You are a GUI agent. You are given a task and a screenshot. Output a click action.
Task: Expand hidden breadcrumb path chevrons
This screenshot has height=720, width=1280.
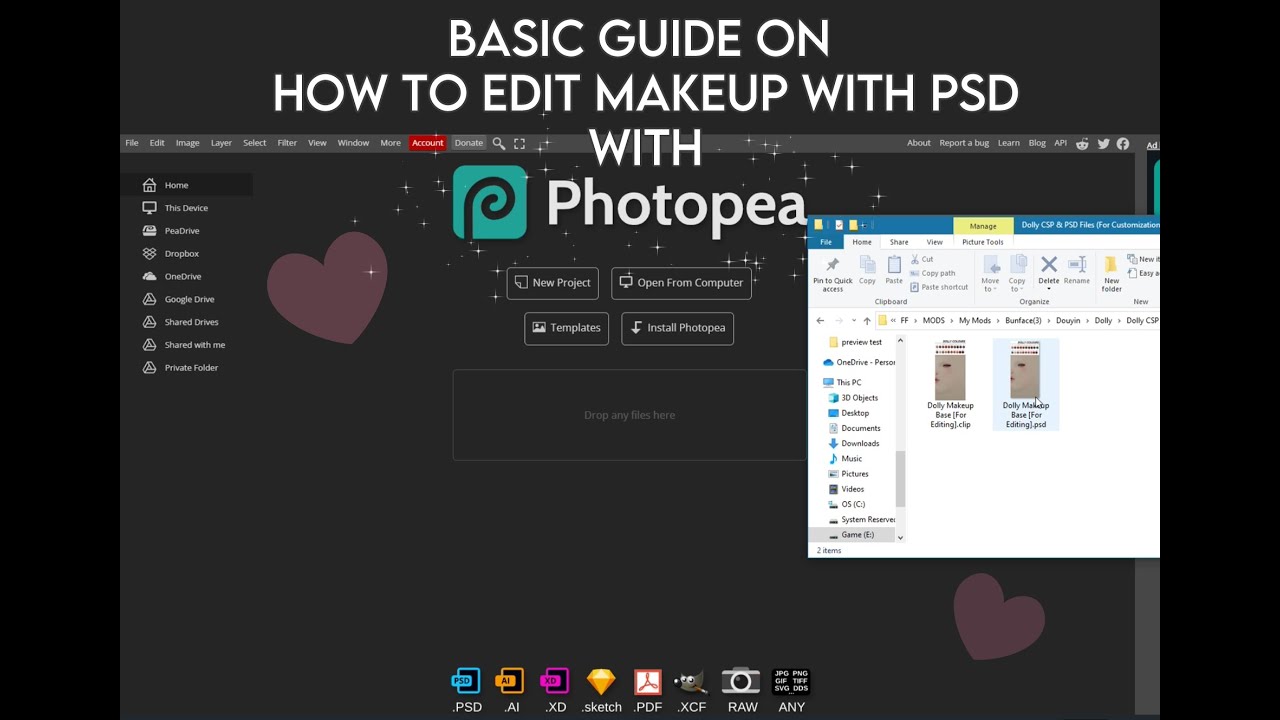(893, 321)
